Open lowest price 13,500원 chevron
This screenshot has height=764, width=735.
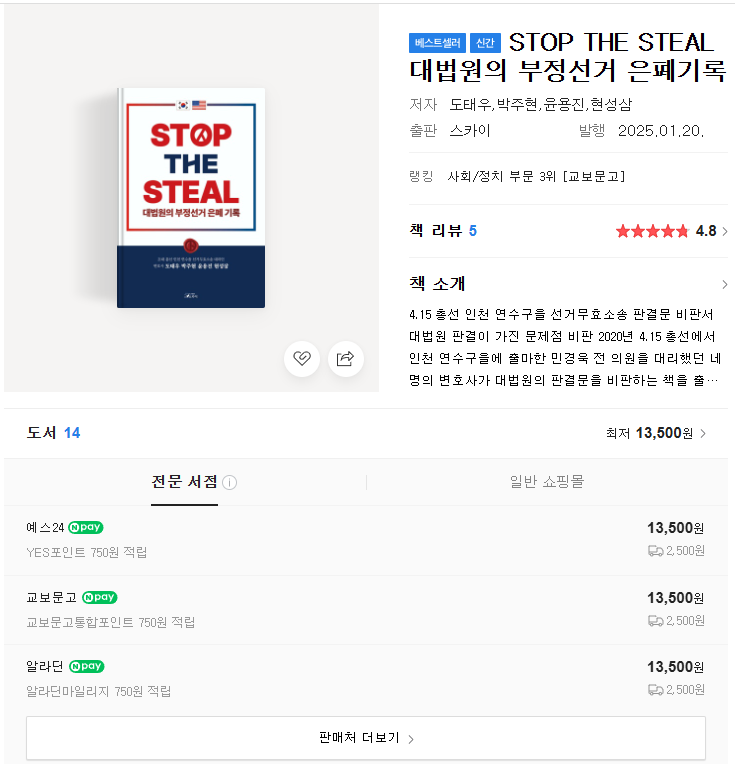[703, 433]
